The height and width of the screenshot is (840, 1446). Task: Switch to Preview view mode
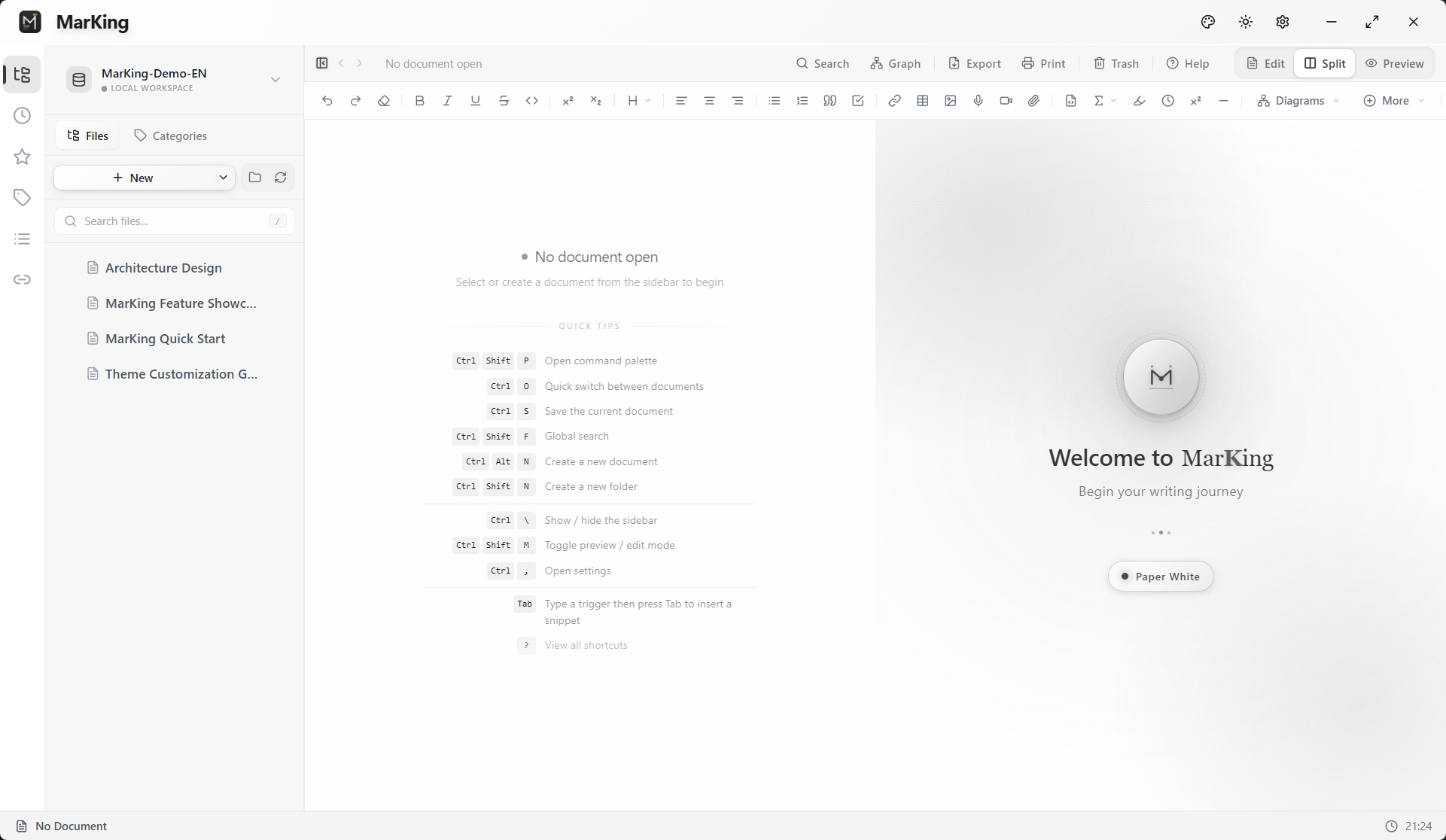1395,63
